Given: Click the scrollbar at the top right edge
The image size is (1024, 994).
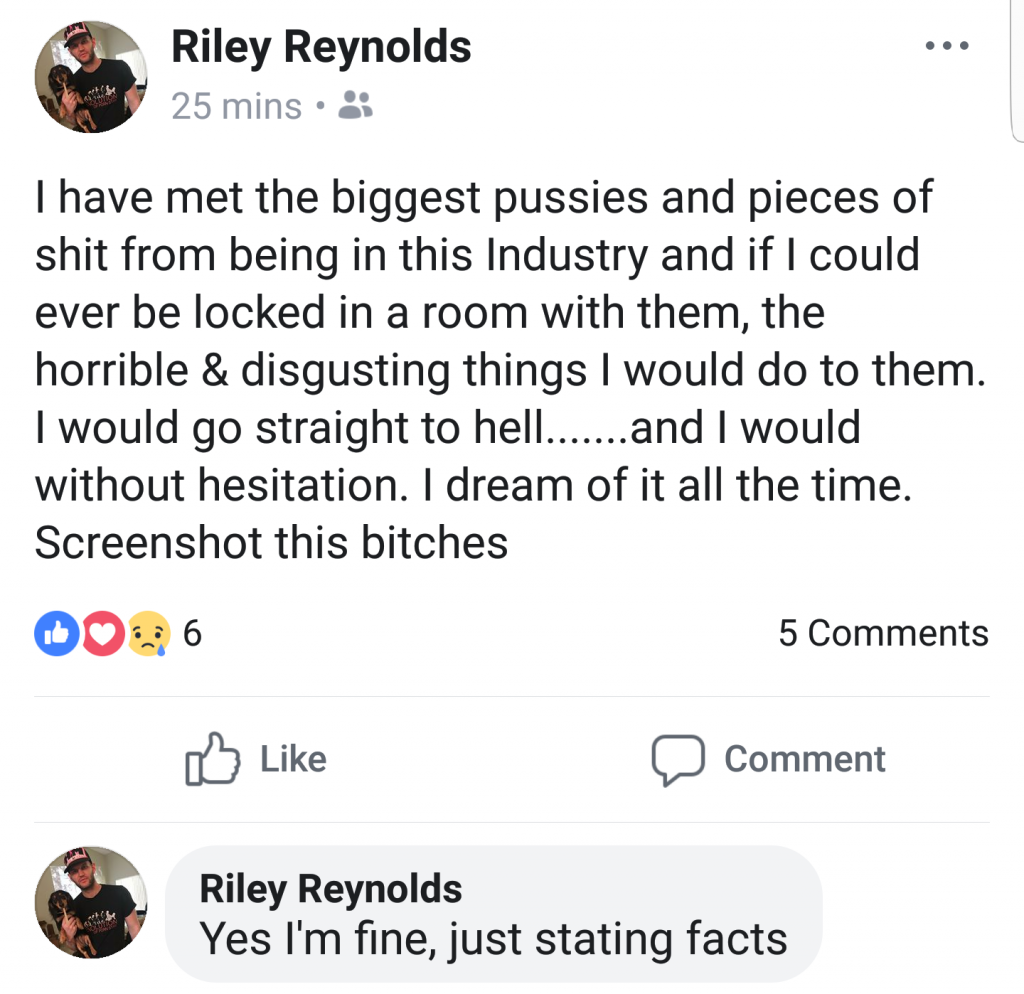Looking at the screenshot, I should pos(1016,71).
